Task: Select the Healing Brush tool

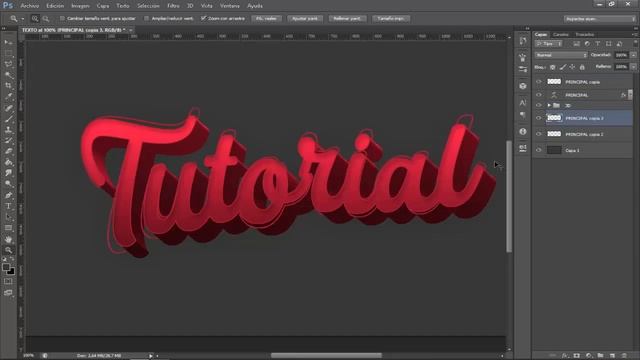Action: pos(8,108)
